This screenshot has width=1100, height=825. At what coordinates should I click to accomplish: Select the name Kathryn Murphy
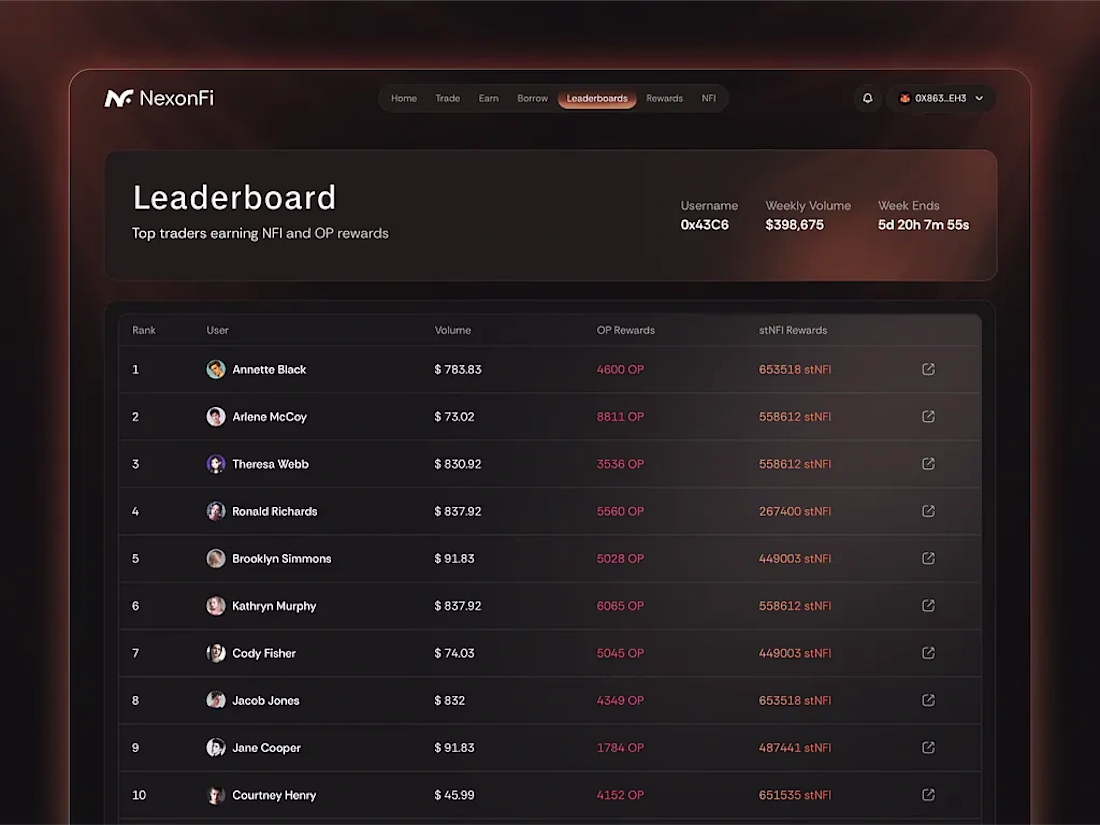(x=274, y=606)
